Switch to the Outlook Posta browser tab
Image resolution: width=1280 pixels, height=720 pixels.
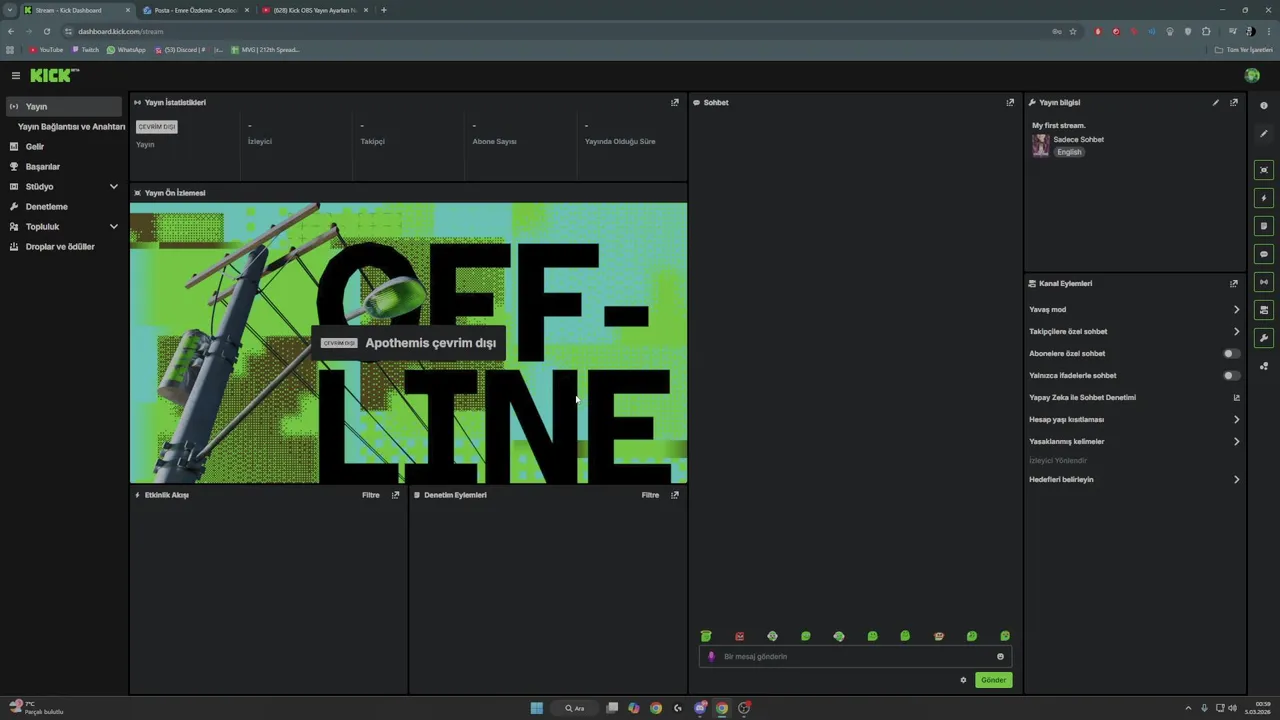pos(195,10)
